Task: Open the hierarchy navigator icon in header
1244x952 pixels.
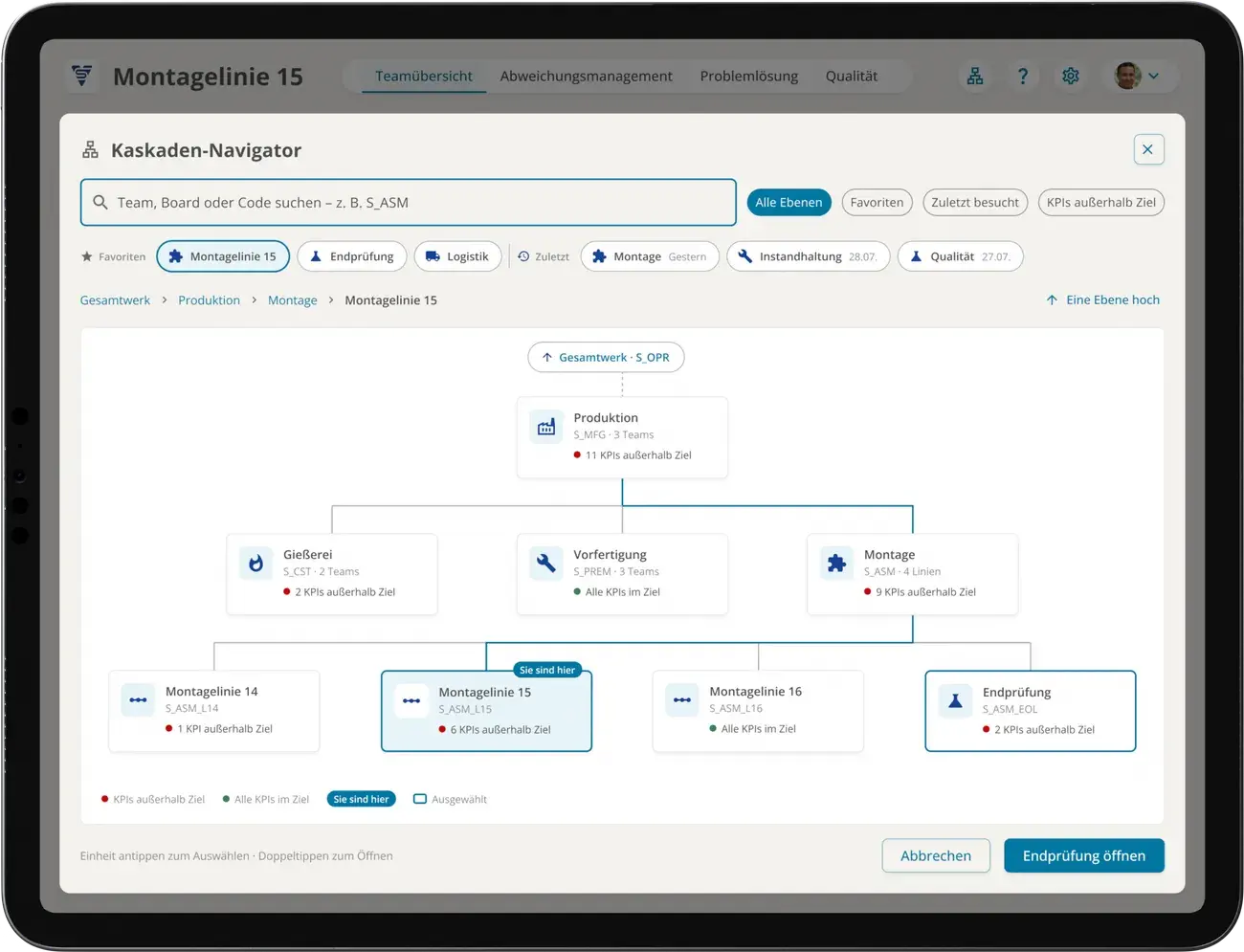Action: click(x=975, y=77)
